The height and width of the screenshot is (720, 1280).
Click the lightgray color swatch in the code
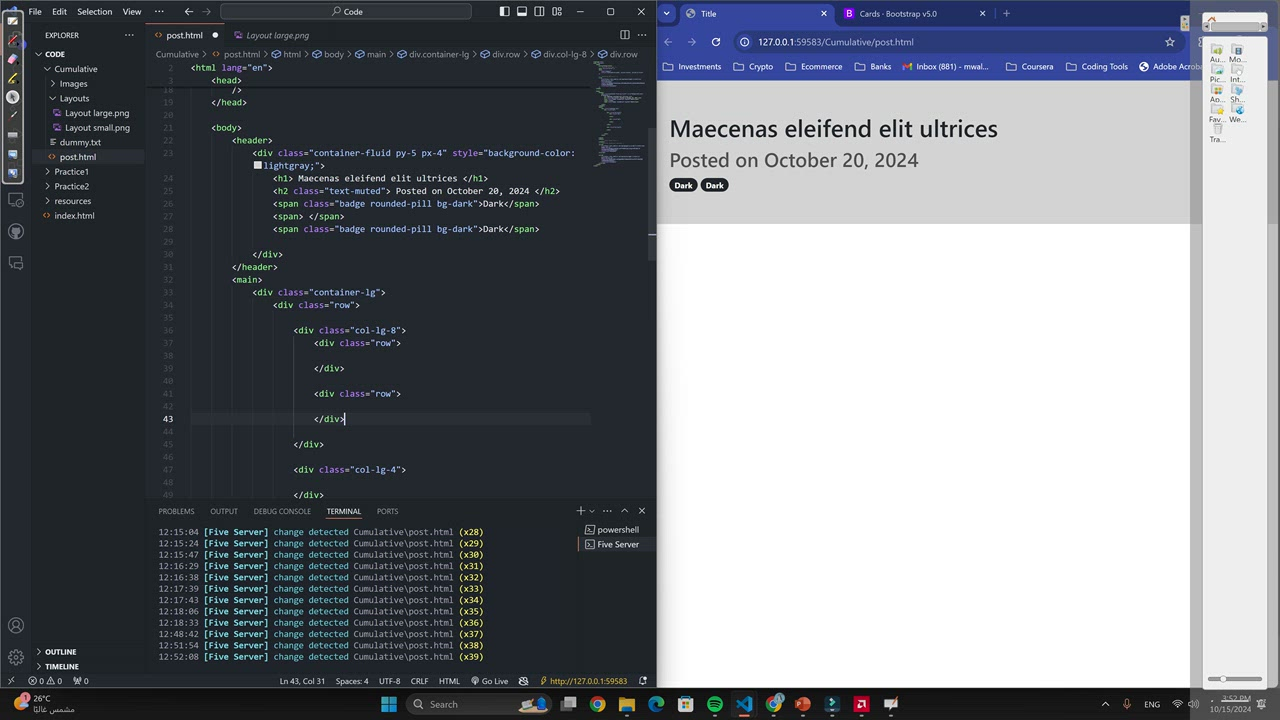[x=257, y=166]
